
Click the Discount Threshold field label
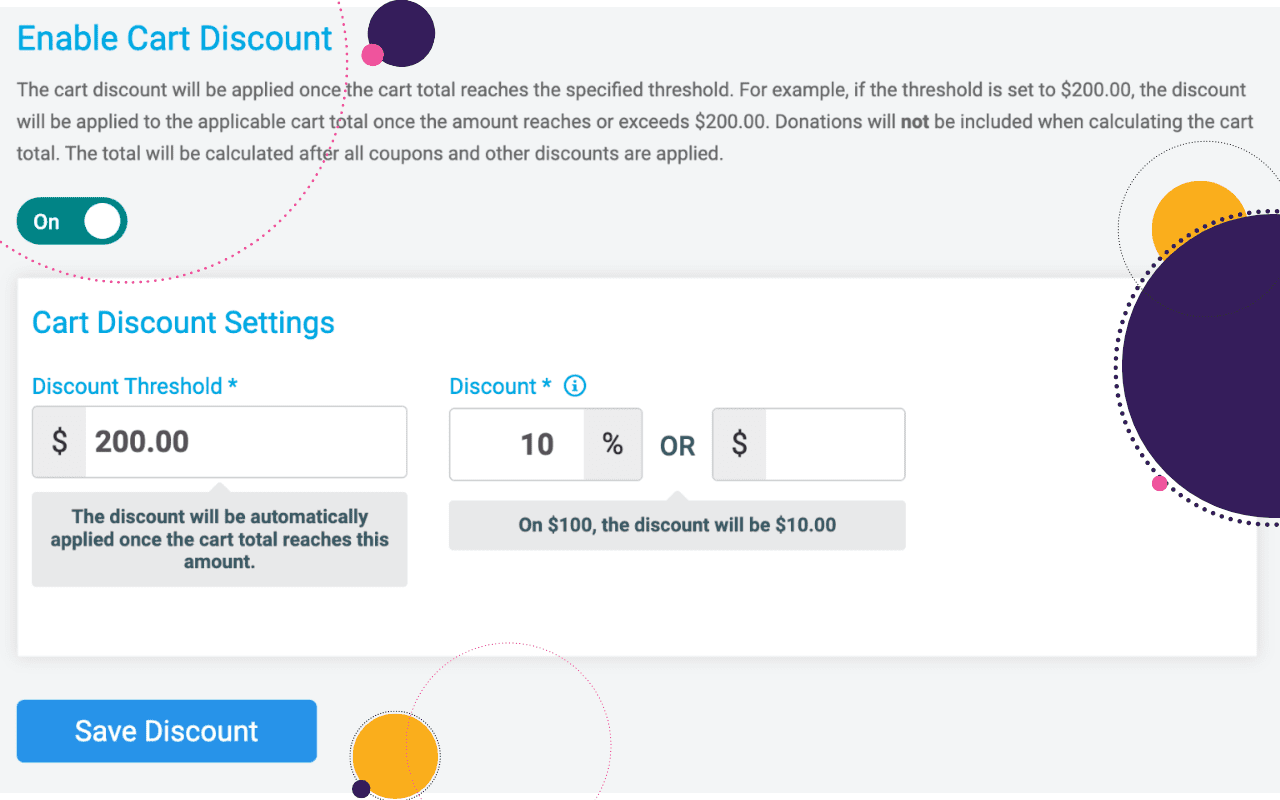(134, 386)
